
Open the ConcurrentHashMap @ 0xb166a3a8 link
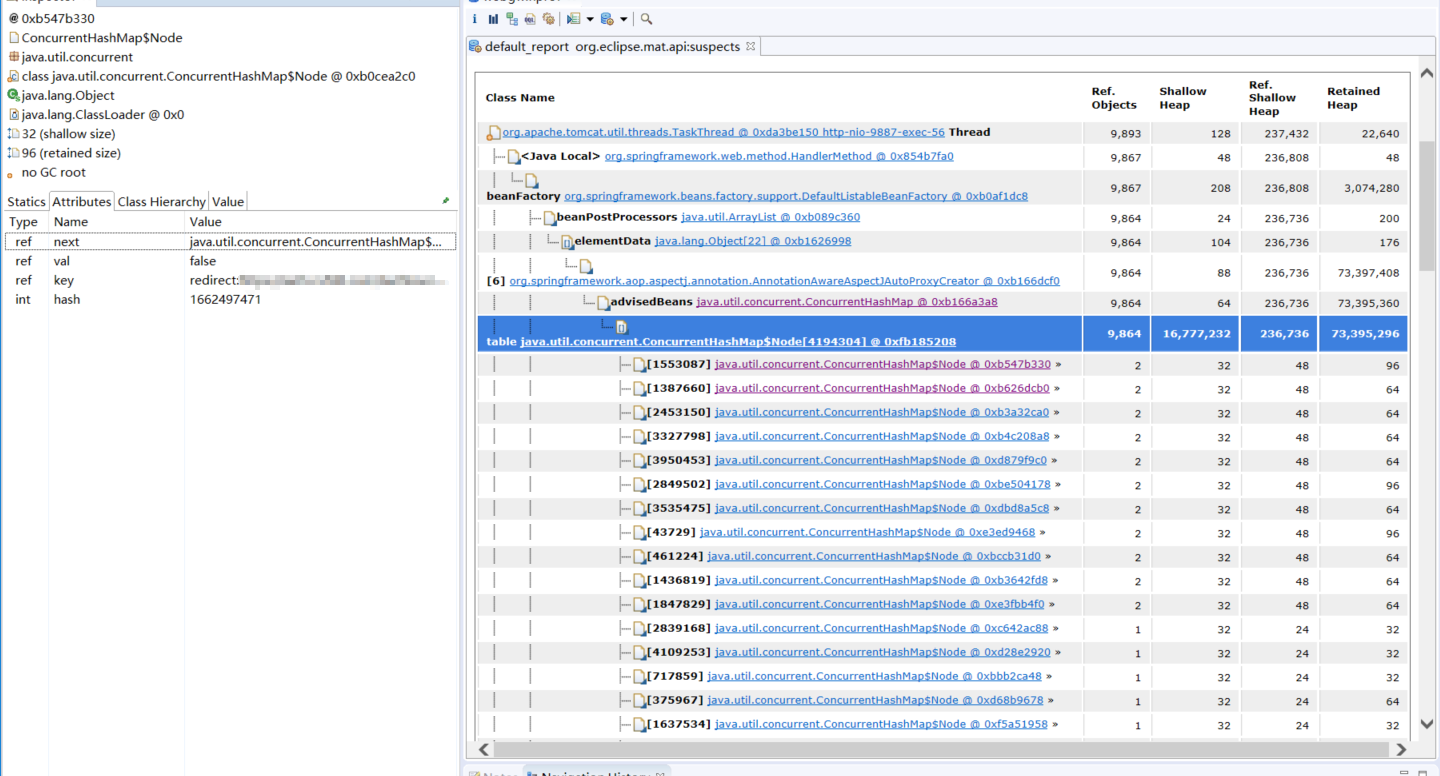[847, 303]
